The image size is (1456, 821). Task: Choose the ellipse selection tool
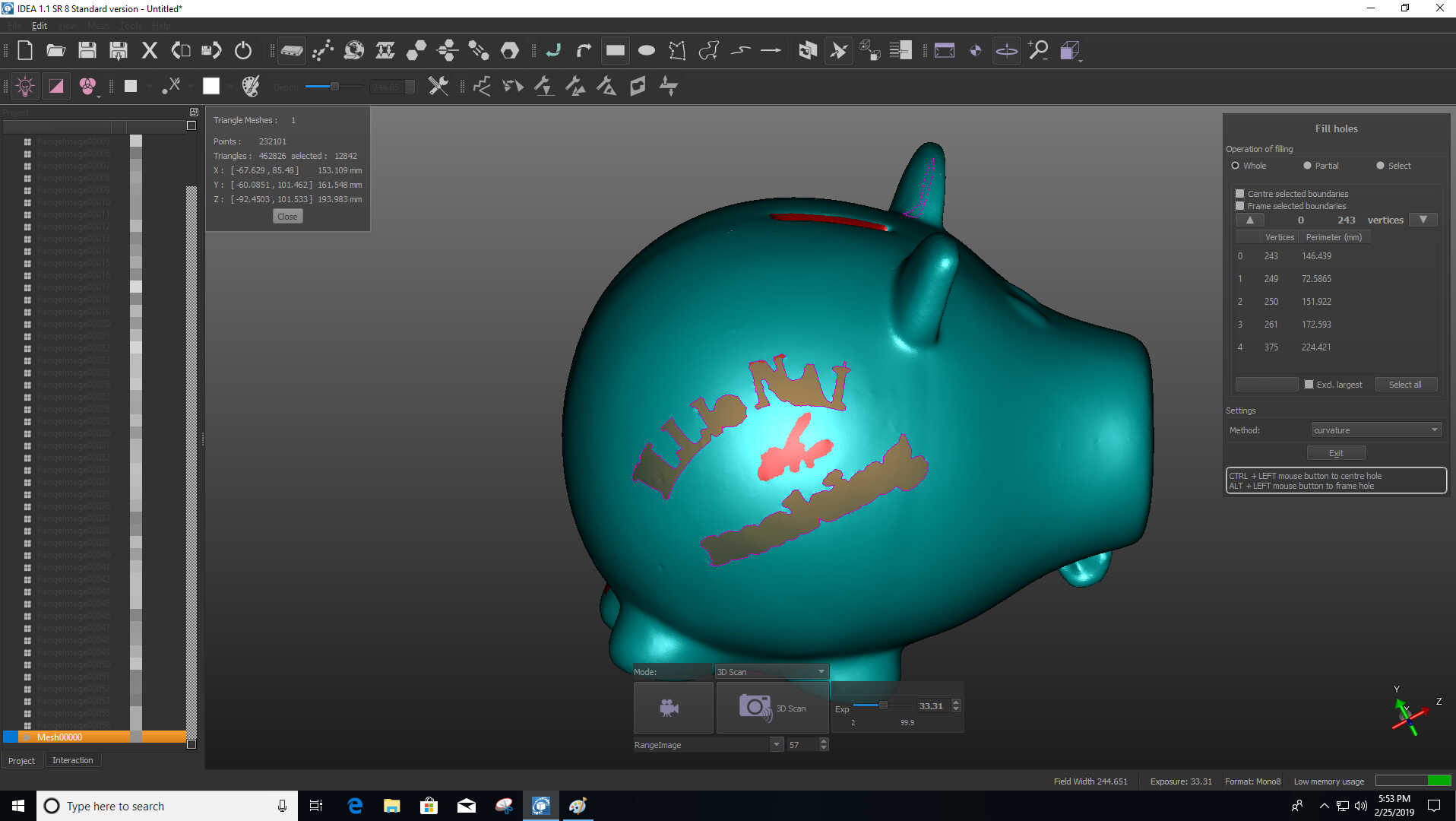pyautogui.click(x=647, y=51)
